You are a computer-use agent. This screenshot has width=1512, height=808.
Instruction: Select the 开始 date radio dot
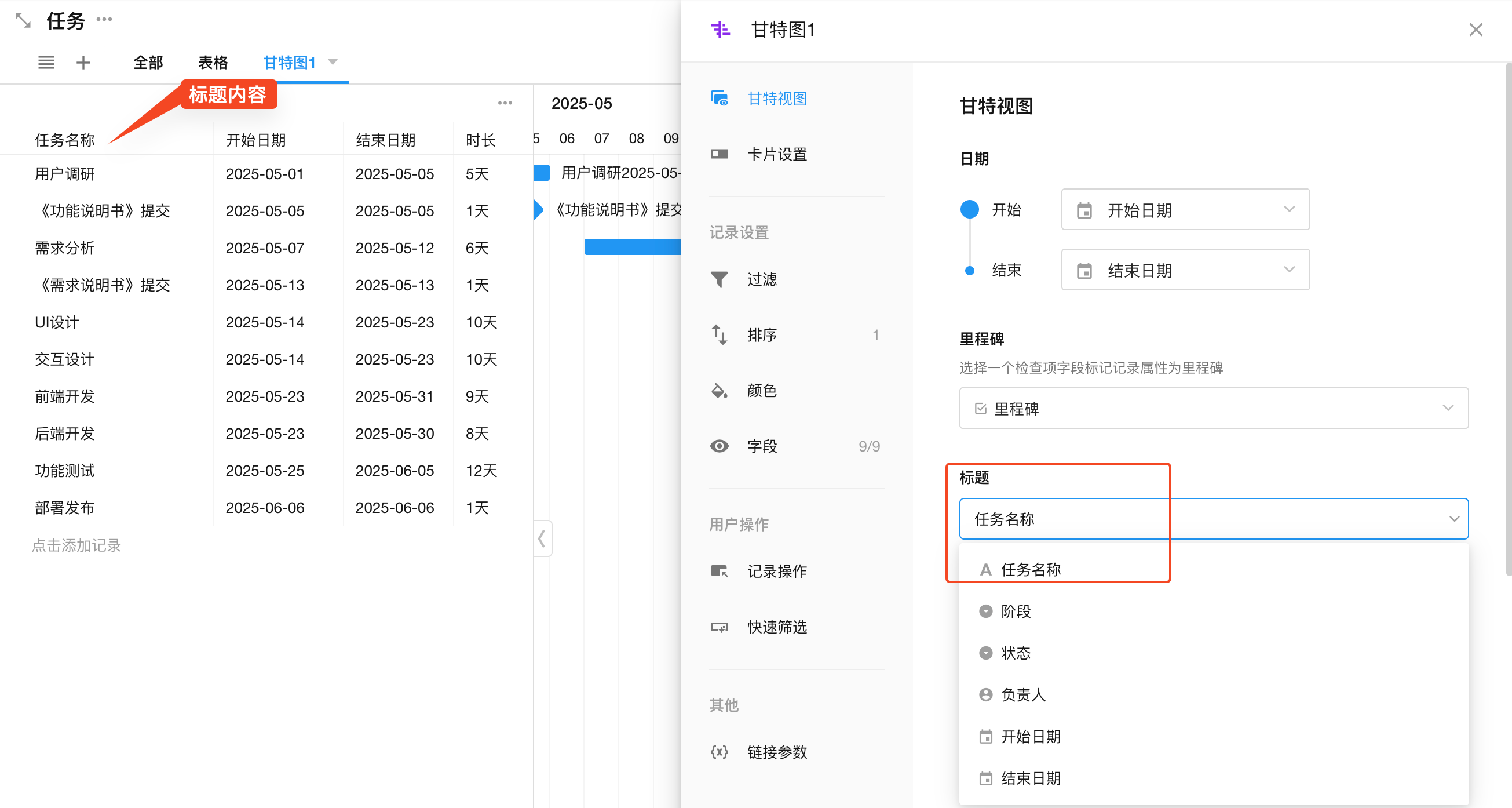pyautogui.click(x=969, y=210)
